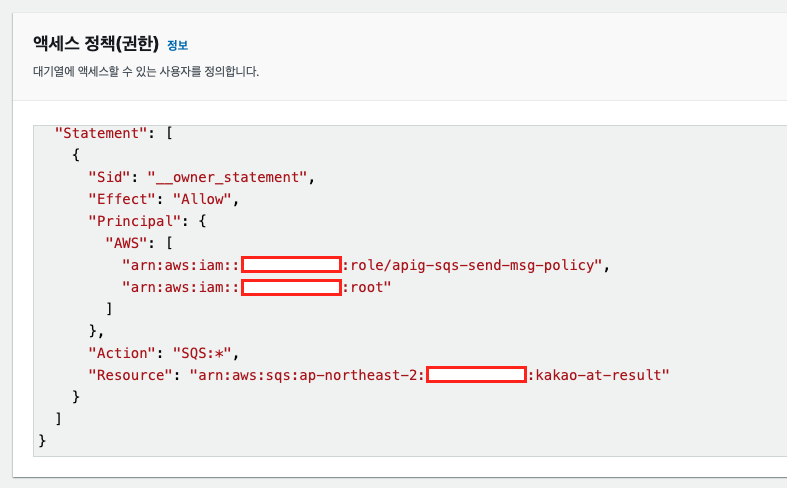Click the final closing brace of the policy

(x=42, y=440)
